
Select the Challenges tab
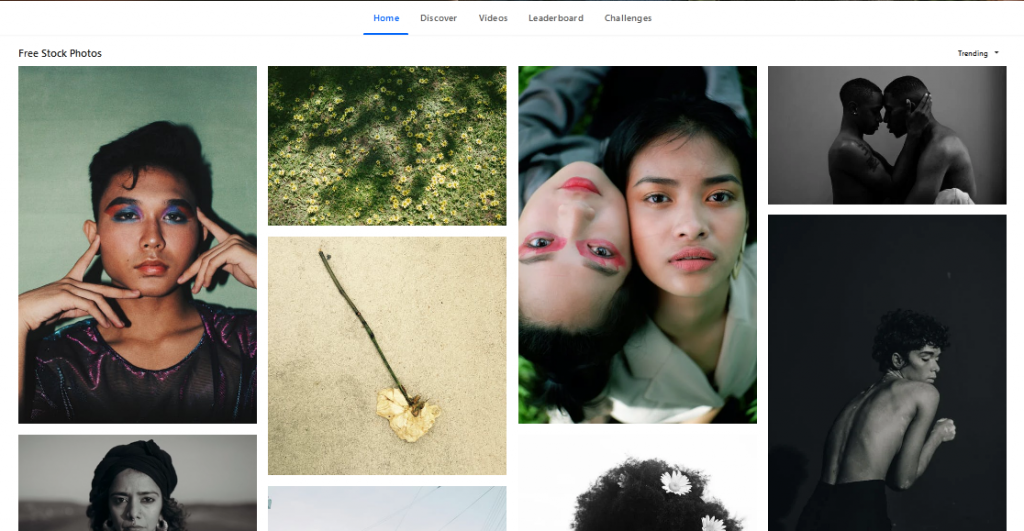point(628,18)
